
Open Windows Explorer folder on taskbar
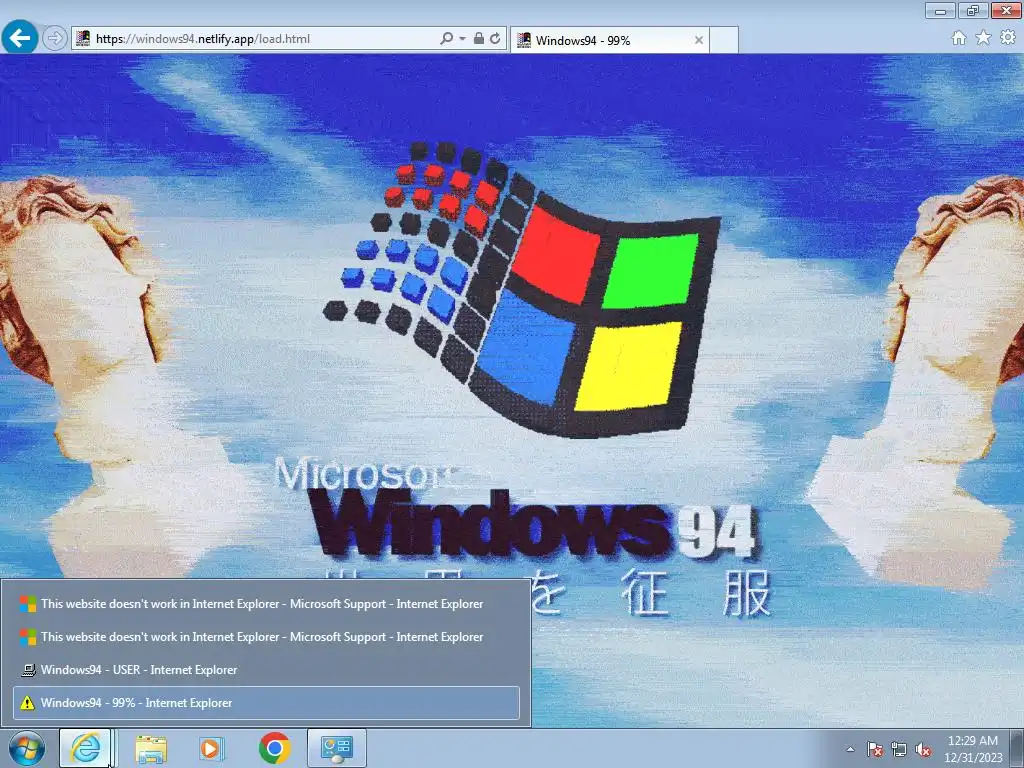point(151,748)
